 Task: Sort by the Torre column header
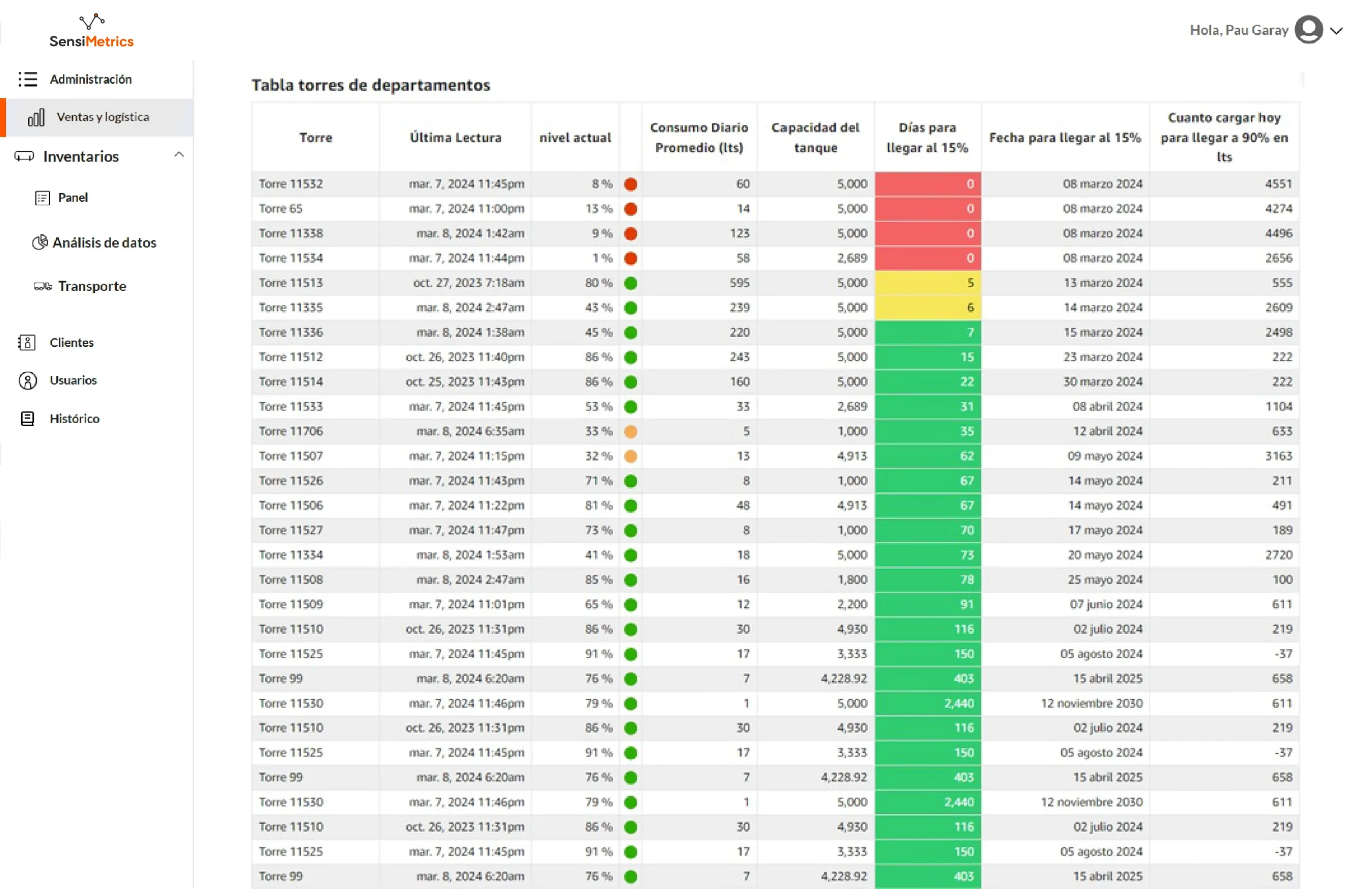pos(315,137)
